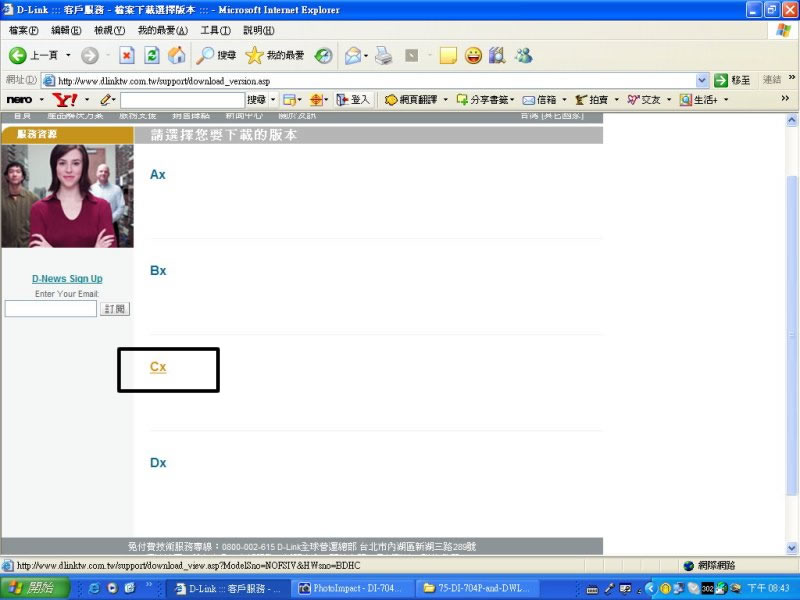The height and width of the screenshot is (600, 800).
Task: Click the vertical page scrollbar thumb
Action: pos(791,334)
